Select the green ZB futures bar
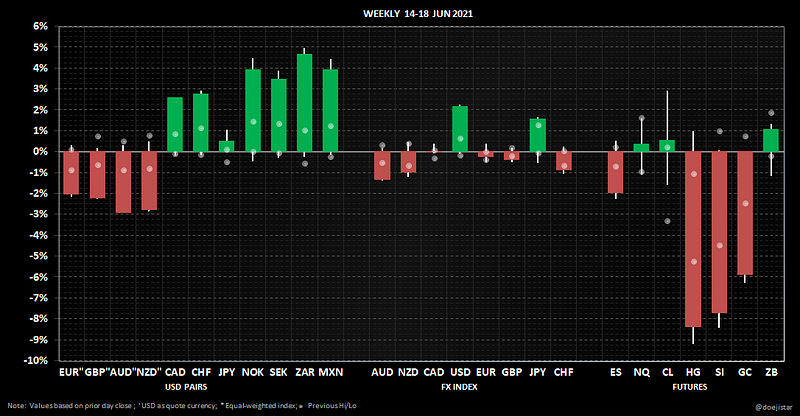800x417 pixels. (x=770, y=140)
